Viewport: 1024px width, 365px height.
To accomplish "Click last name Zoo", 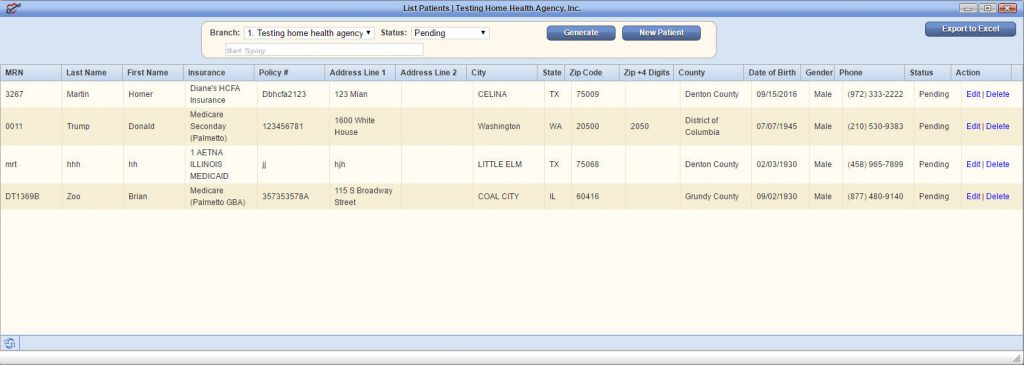I will (x=73, y=197).
